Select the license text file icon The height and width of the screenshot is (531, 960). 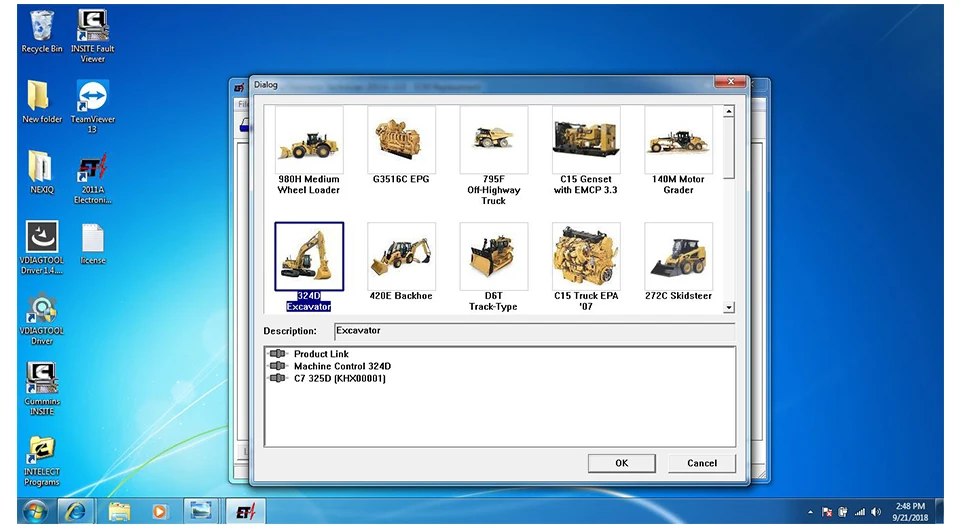(92, 243)
